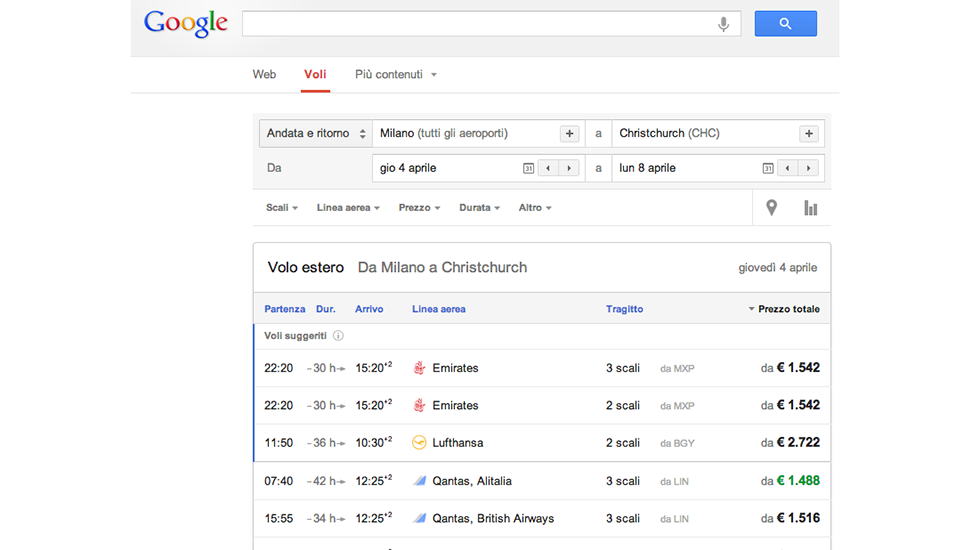Add another destination next to Christchurch
Screen dimensions: 980x550
point(808,134)
